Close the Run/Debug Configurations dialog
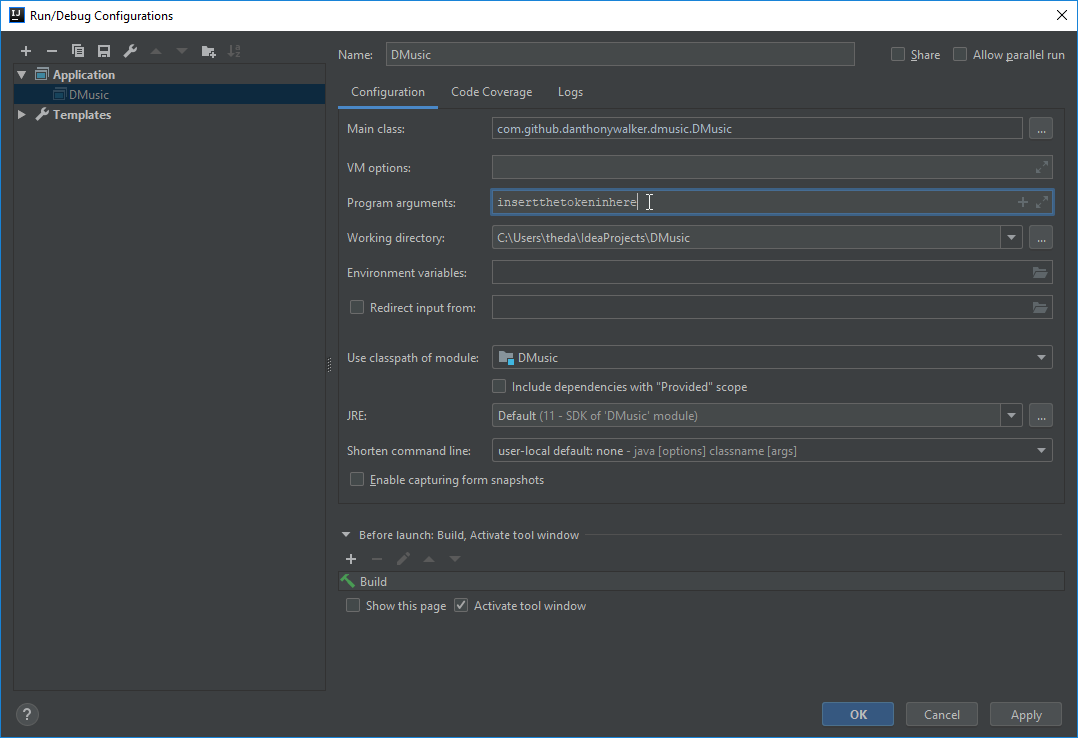Image resolution: width=1078 pixels, height=738 pixels. point(1062,15)
